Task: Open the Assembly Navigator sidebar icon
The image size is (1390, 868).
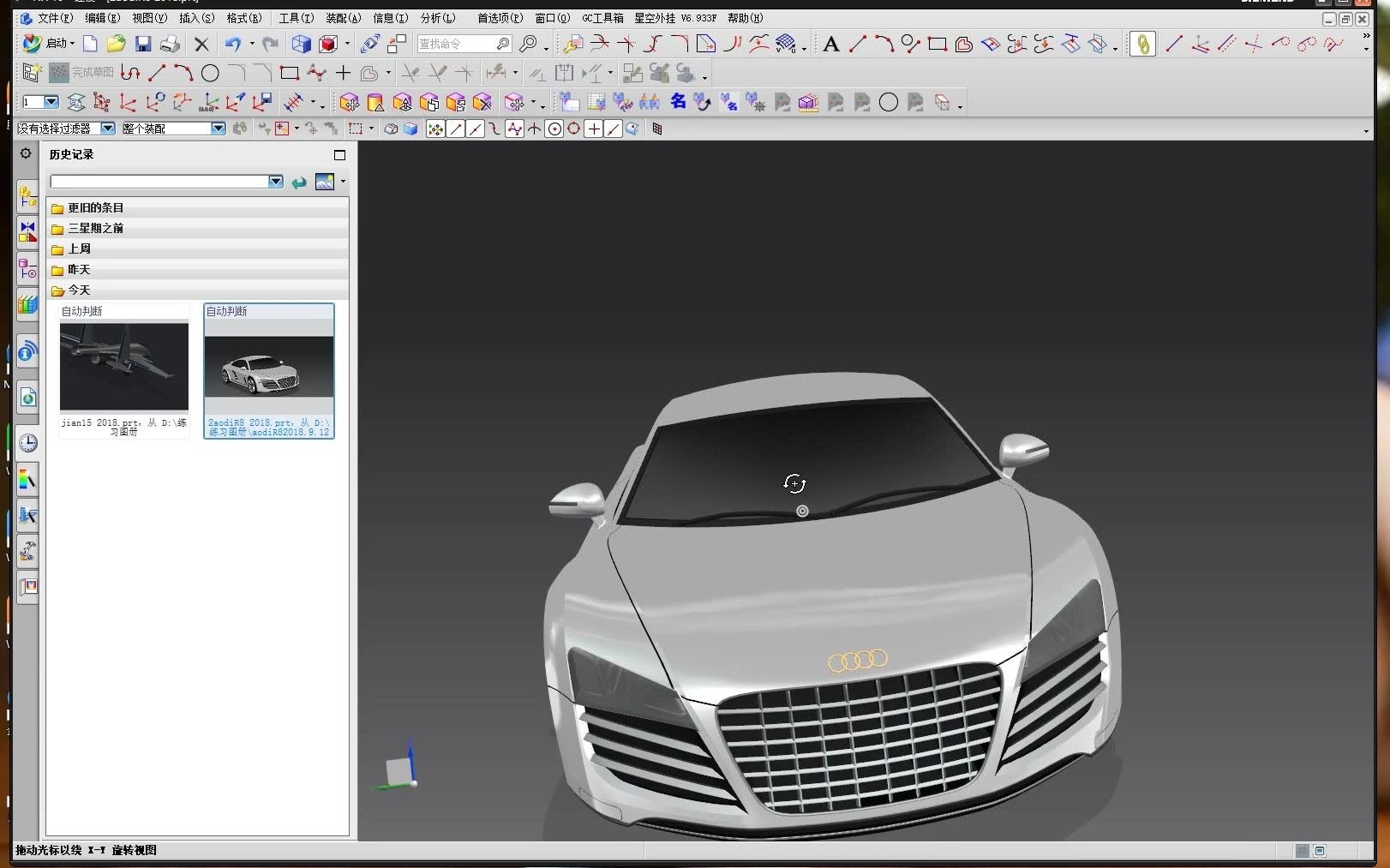Action: click(27, 196)
